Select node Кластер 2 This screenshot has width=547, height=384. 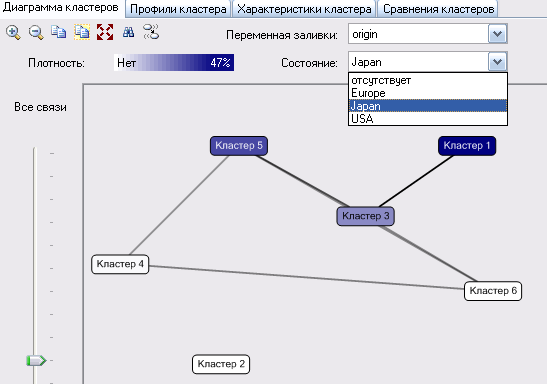coord(221,364)
